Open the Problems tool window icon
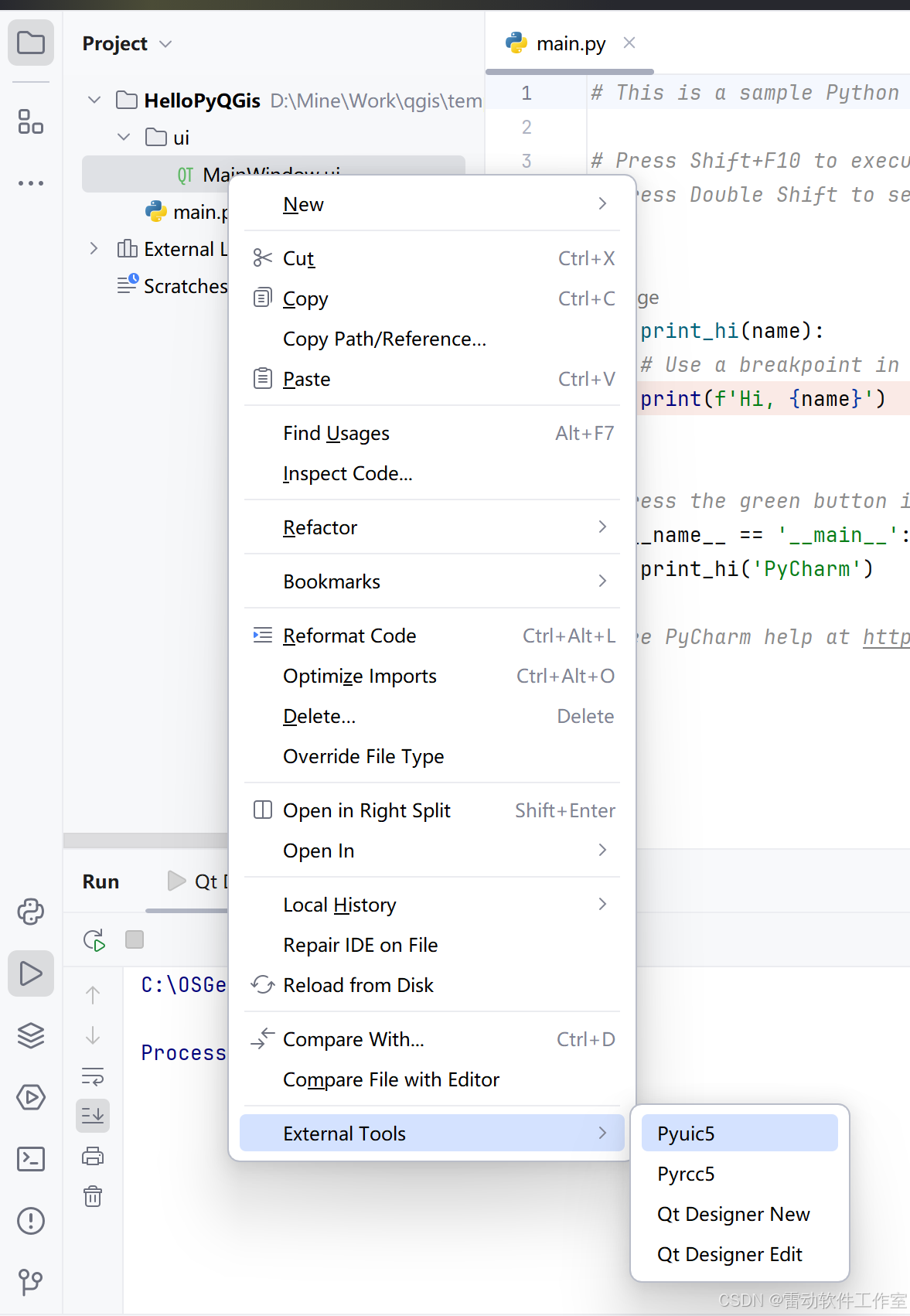The width and height of the screenshot is (910, 1316). [x=31, y=1221]
